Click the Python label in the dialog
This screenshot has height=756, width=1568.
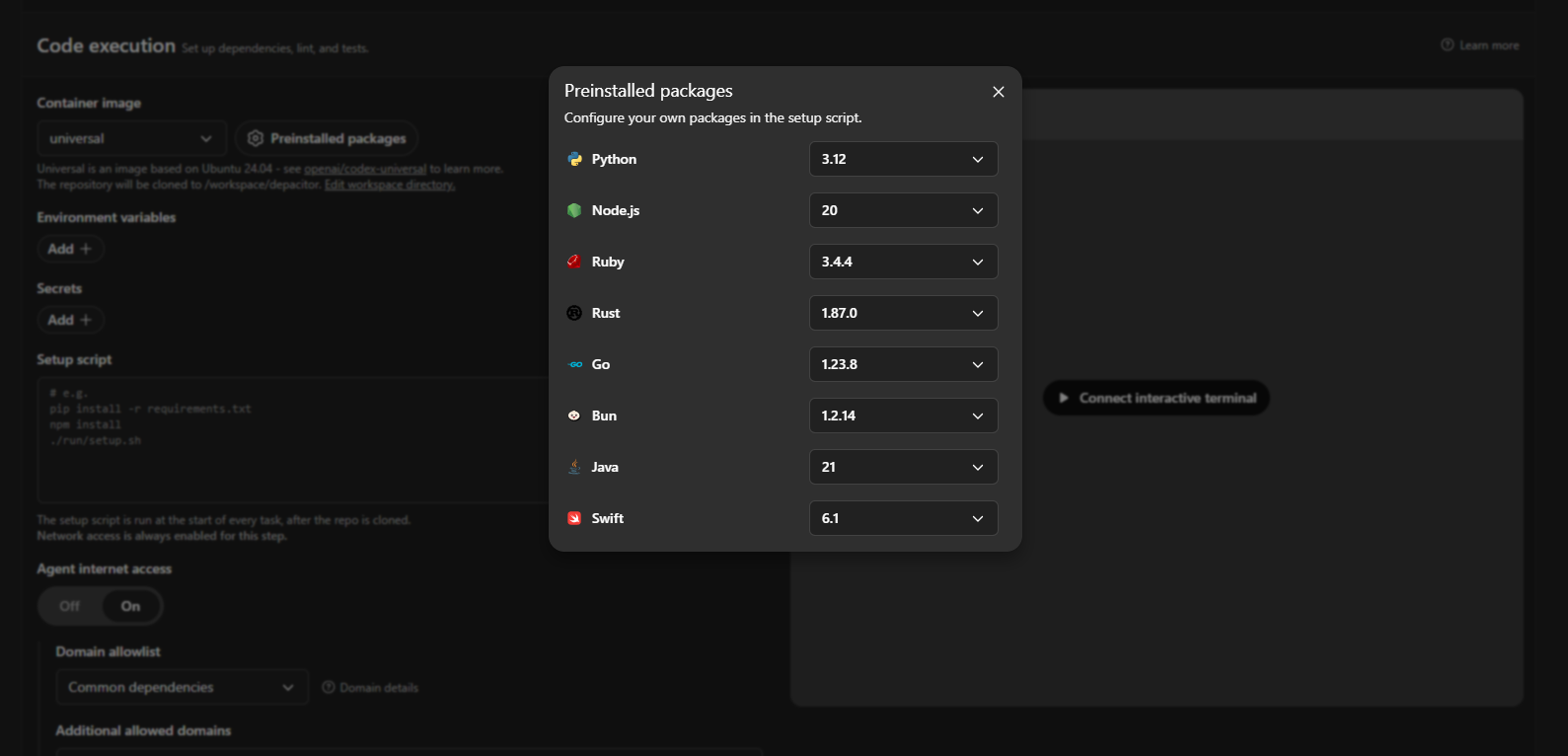614,159
